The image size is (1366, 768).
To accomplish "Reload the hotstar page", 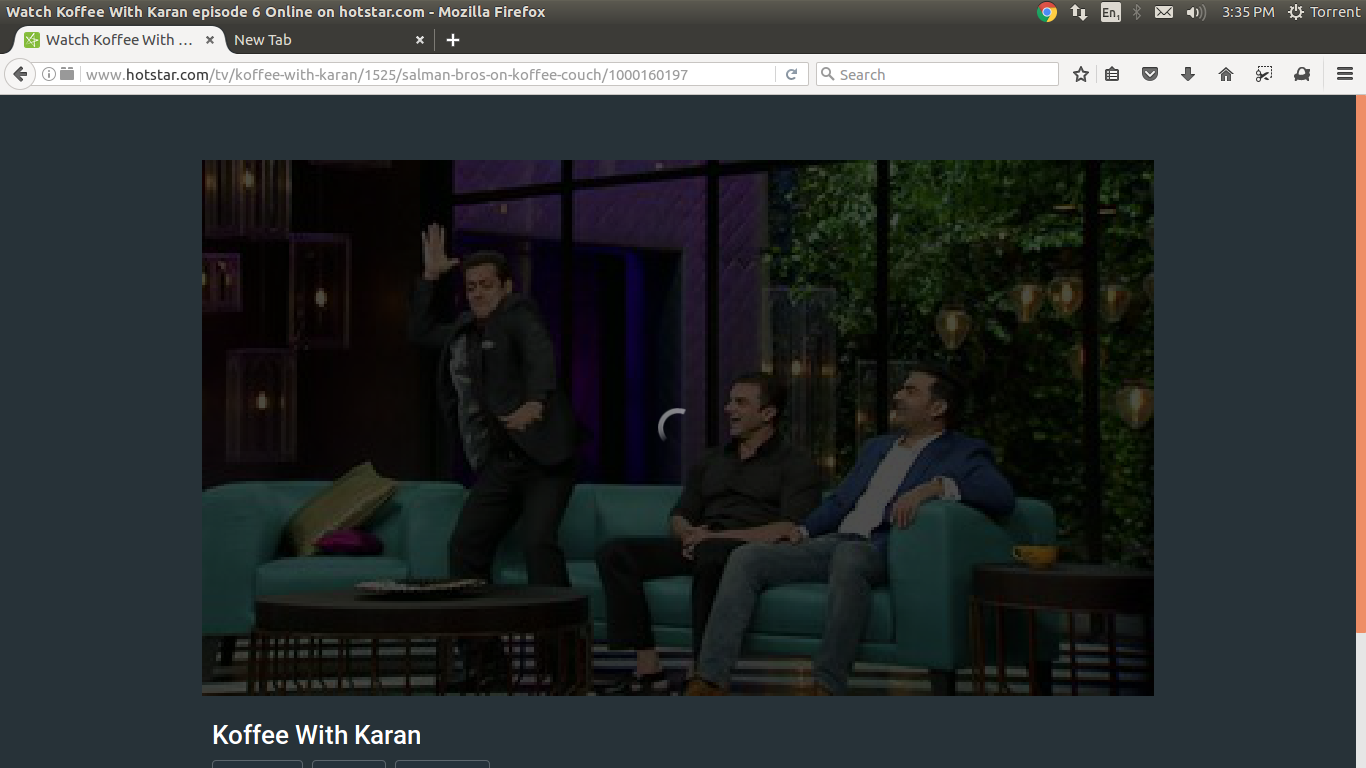I will [791, 74].
